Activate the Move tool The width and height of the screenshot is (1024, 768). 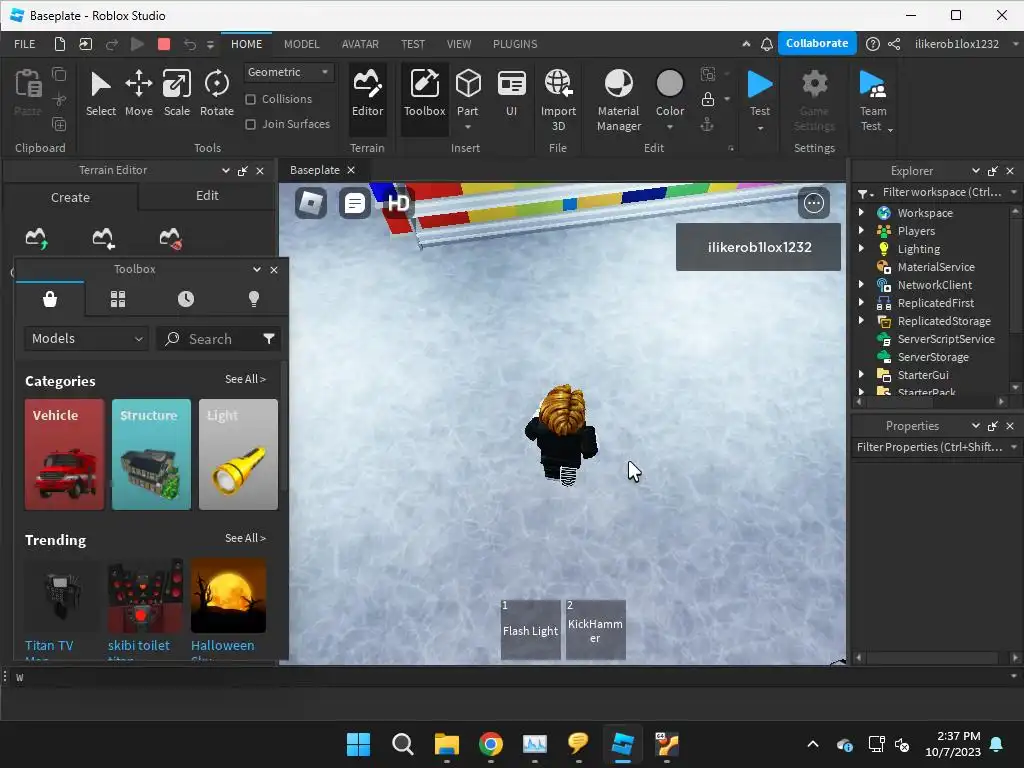pos(138,95)
